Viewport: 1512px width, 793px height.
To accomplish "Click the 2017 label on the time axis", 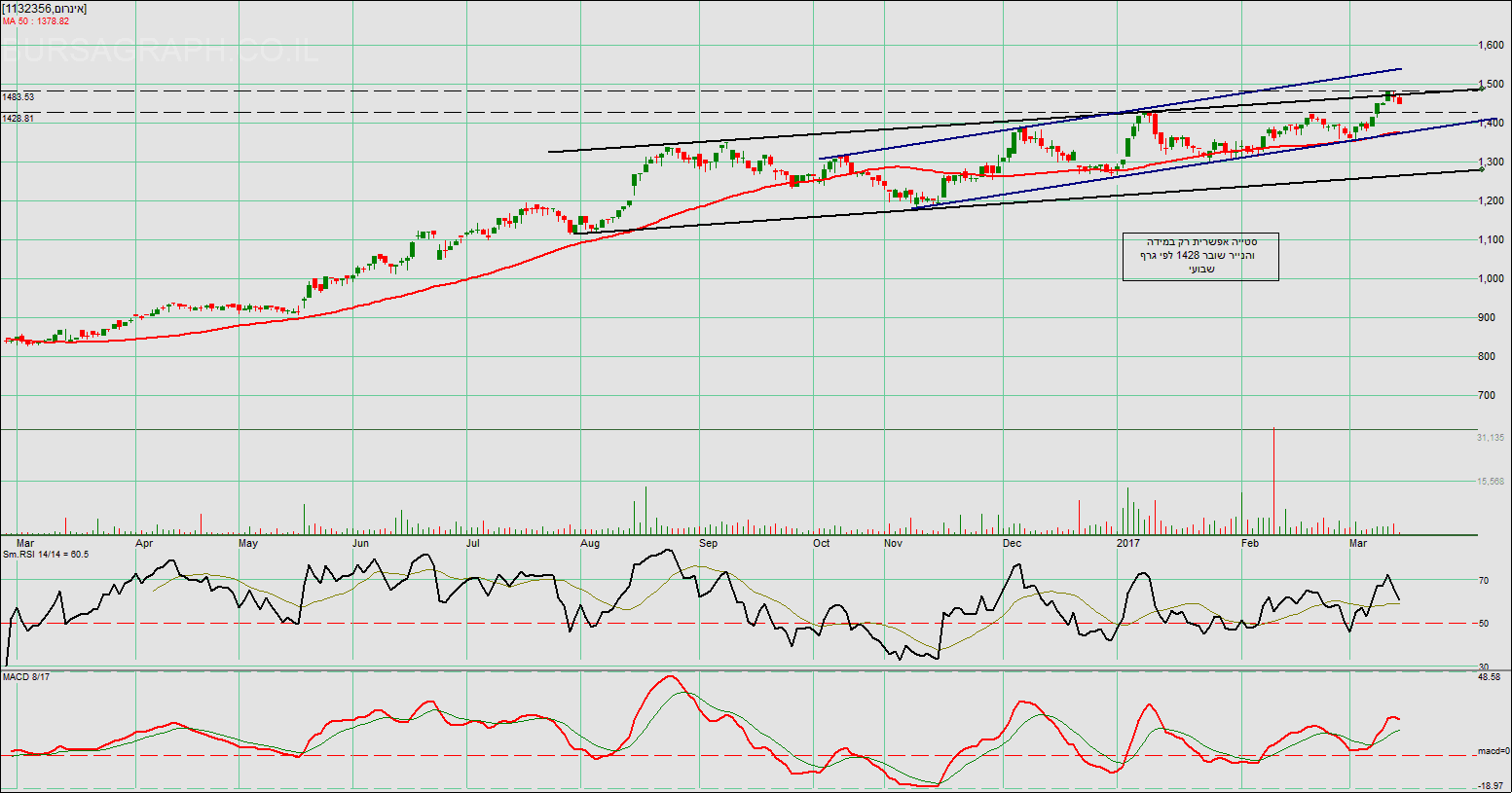I will point(1128,543).
